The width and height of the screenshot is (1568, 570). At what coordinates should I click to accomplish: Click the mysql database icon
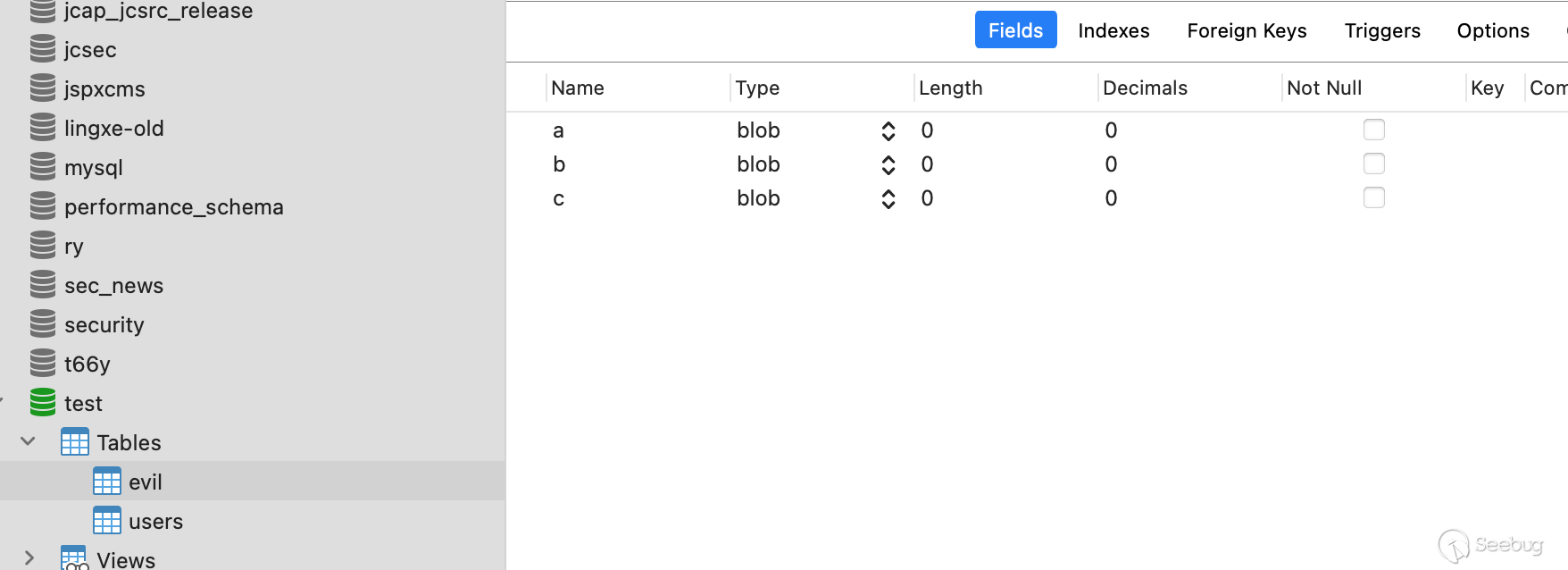pos(43,167)
